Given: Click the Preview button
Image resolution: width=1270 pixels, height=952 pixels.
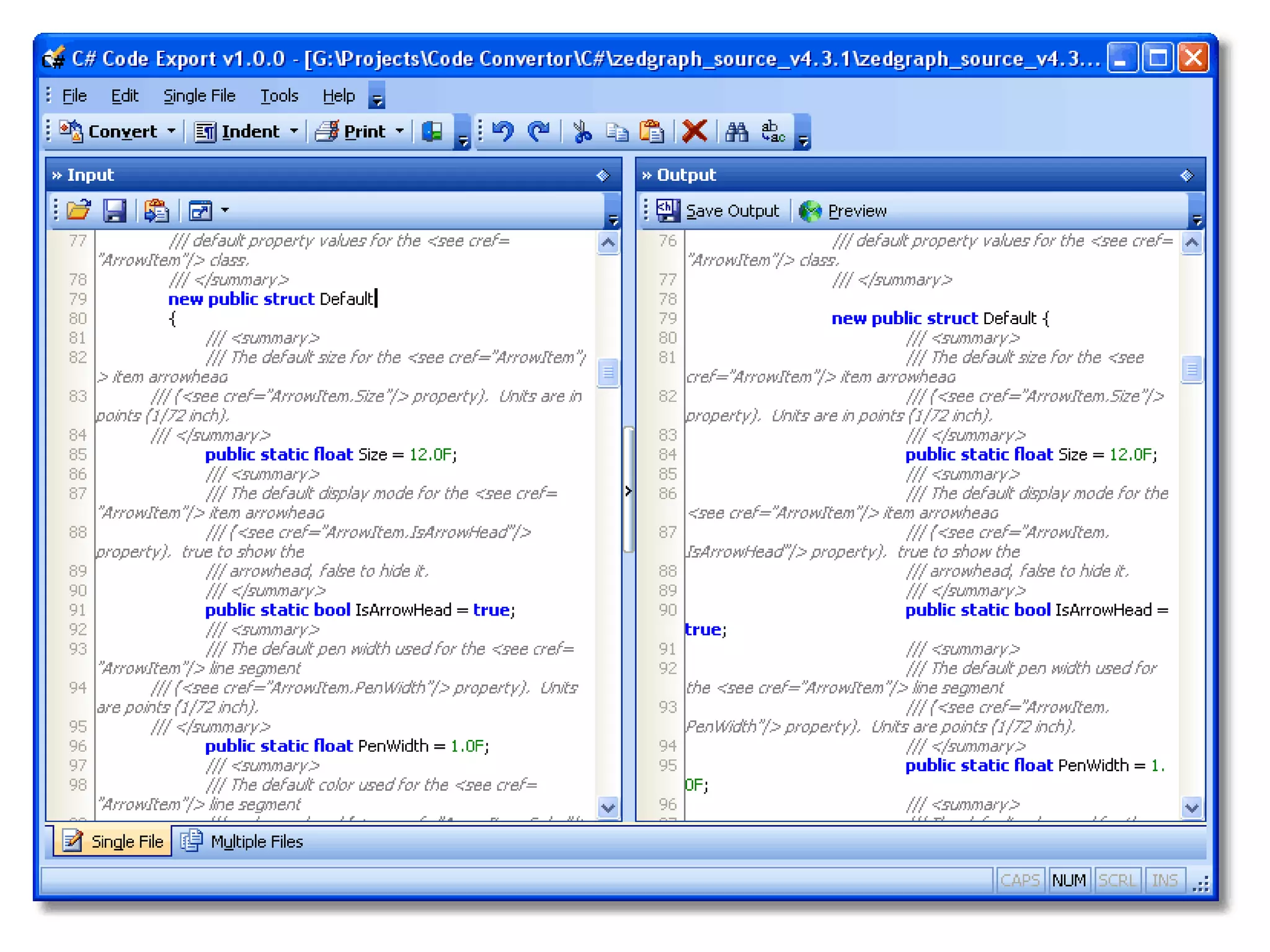Looking at the screenshot, I should coord(843,211).
